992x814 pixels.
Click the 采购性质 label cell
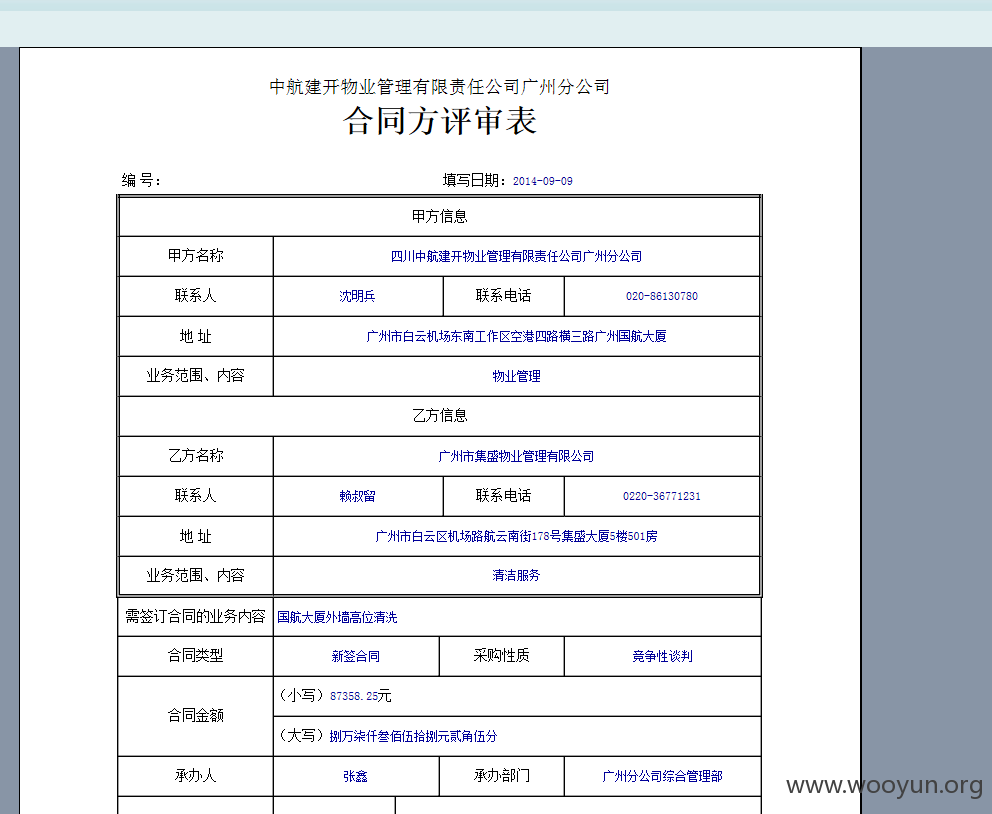coord(502,656)
